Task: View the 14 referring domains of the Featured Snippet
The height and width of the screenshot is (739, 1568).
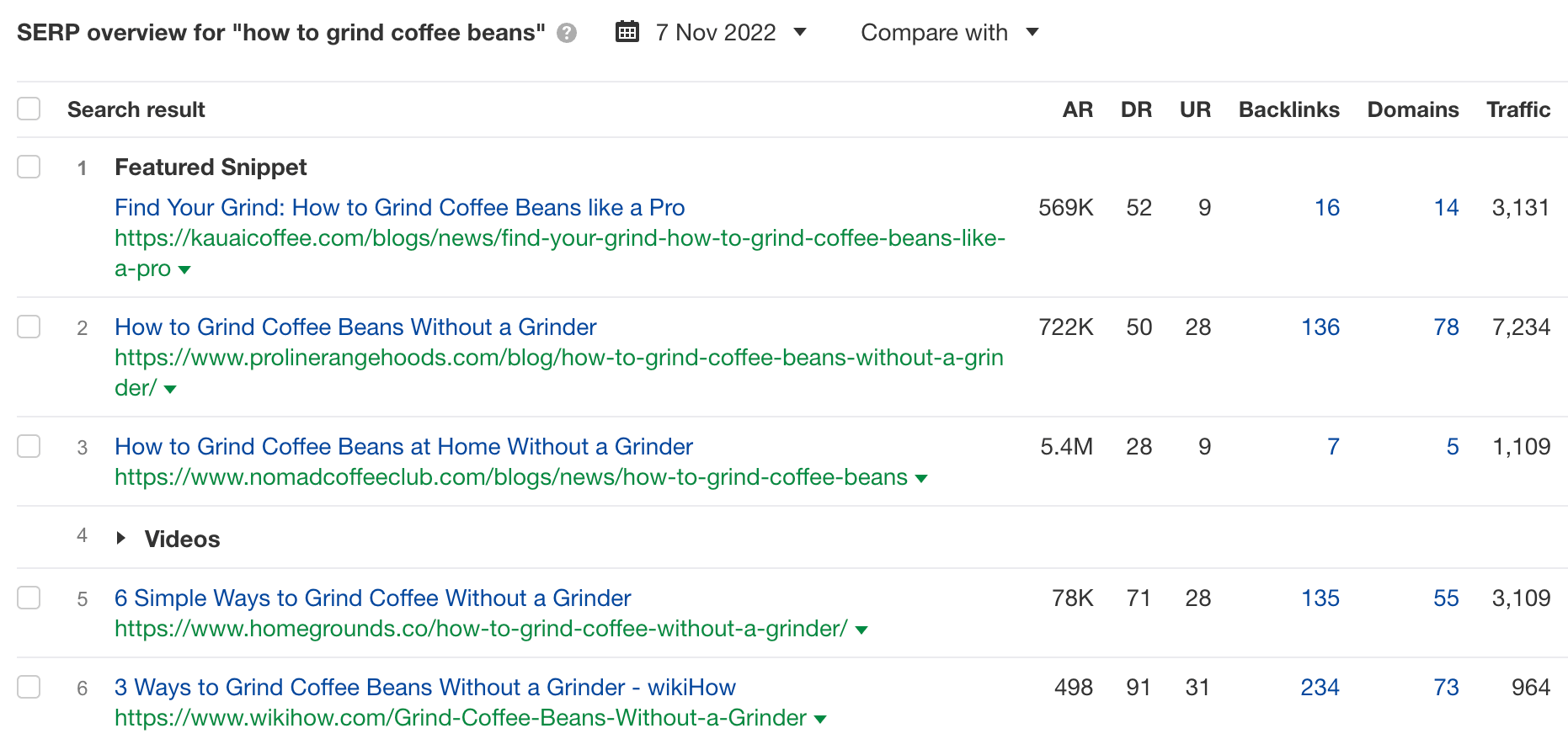Action: [x=1447, y=207]
